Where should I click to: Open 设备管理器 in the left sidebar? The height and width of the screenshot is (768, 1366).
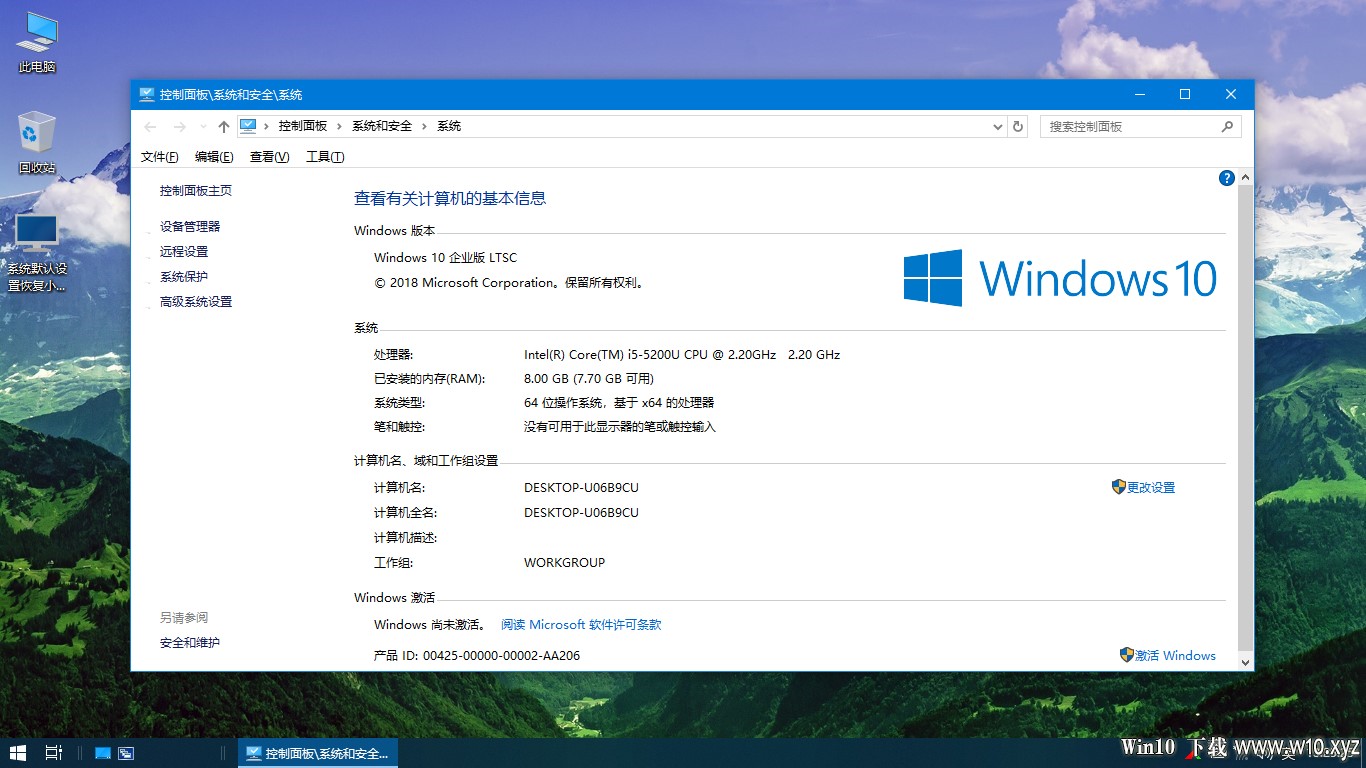(190, 227)
